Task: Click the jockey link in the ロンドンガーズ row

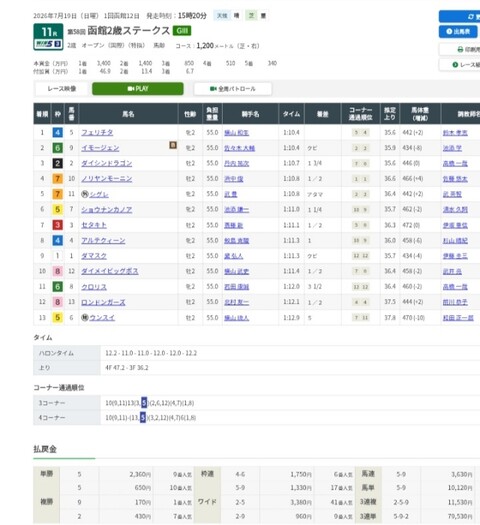Action: (x=236, y=302)
